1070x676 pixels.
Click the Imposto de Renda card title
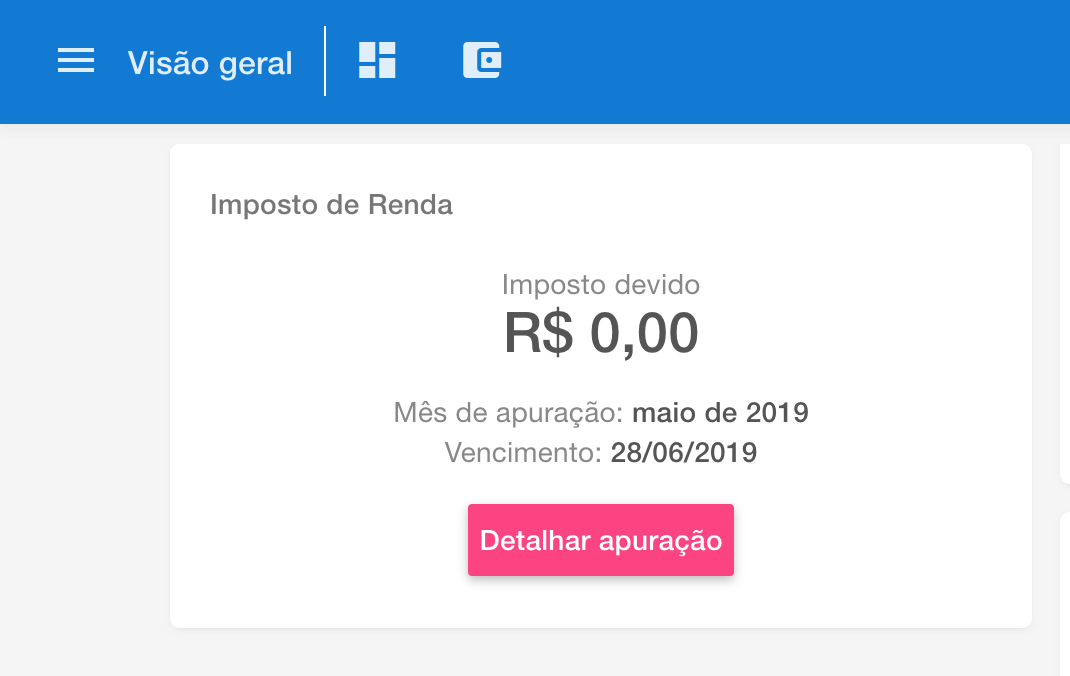(x=331, y=205)
